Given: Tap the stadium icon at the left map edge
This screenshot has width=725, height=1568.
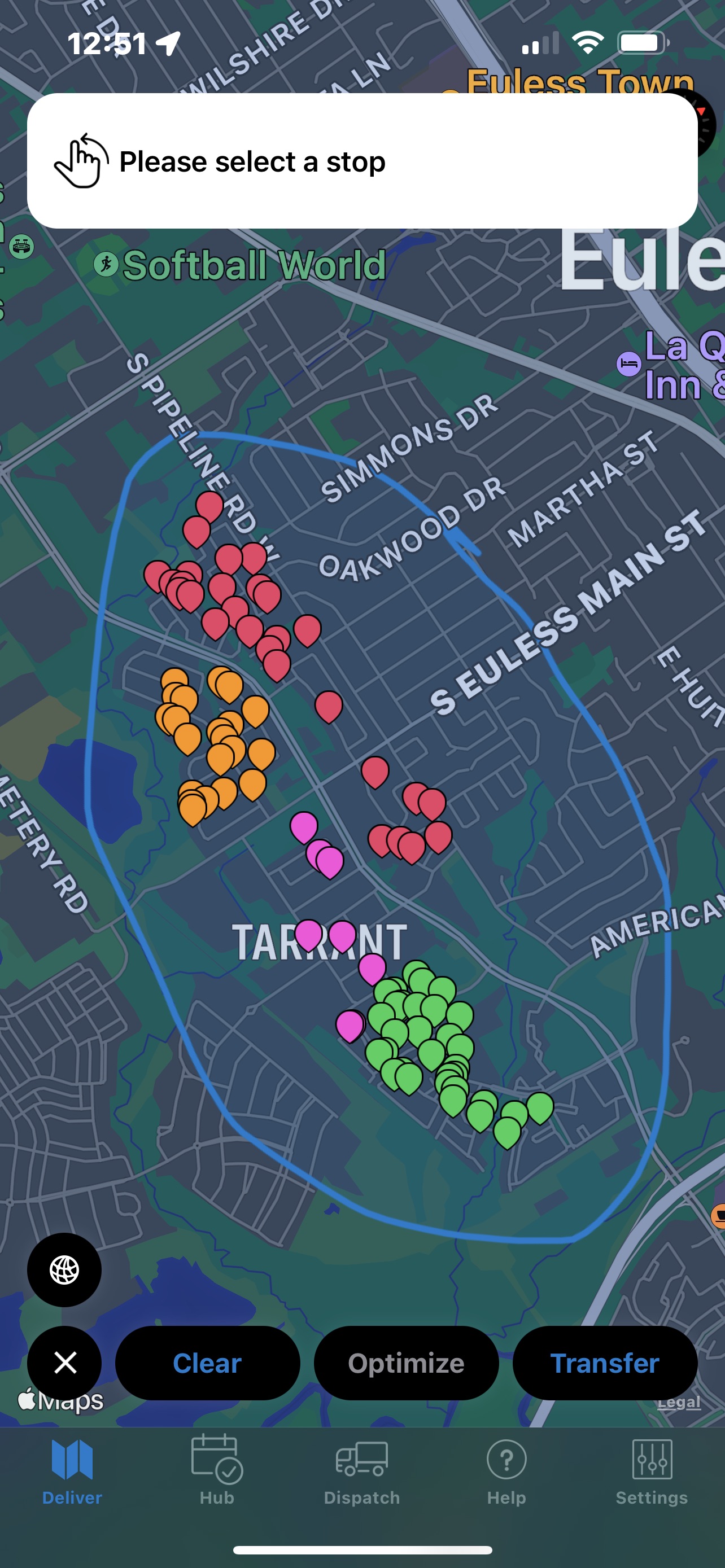Looking at the screenshot, I should tap(22, 247).
